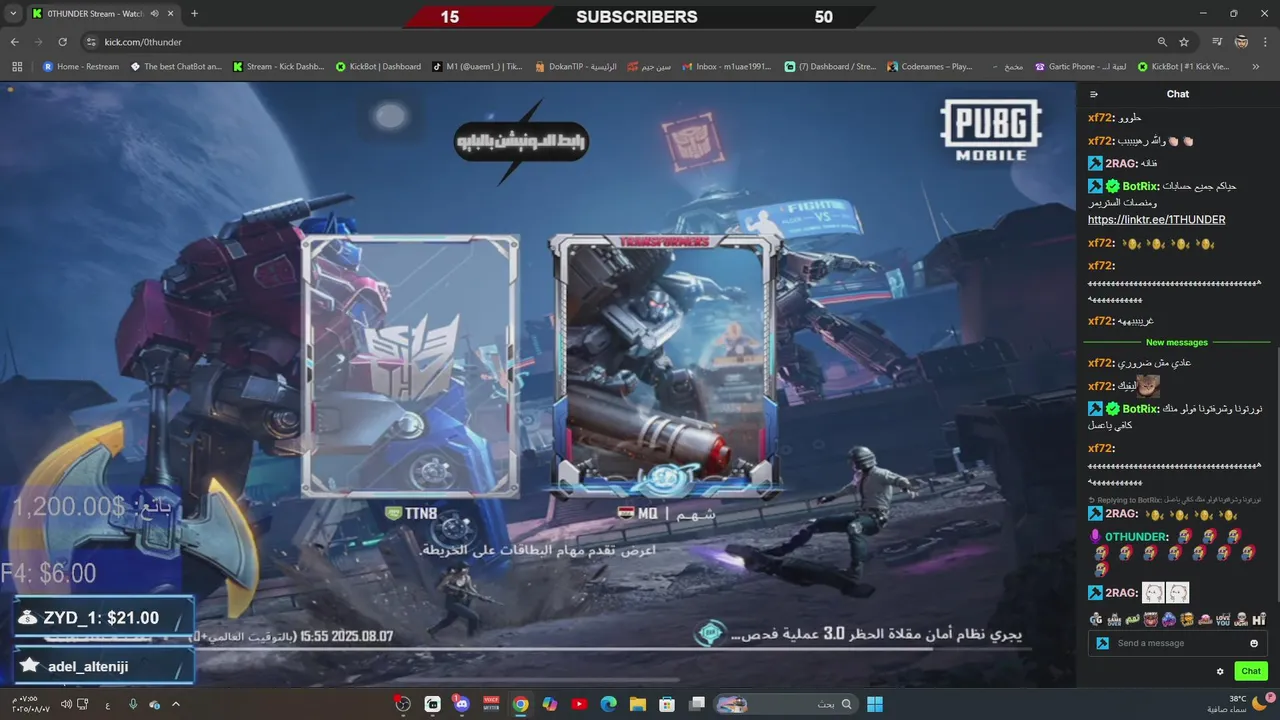Screen dimensions: 1280x720
Task: Open the M1 TikTok bookmark
Action: (x=477, y=67)
